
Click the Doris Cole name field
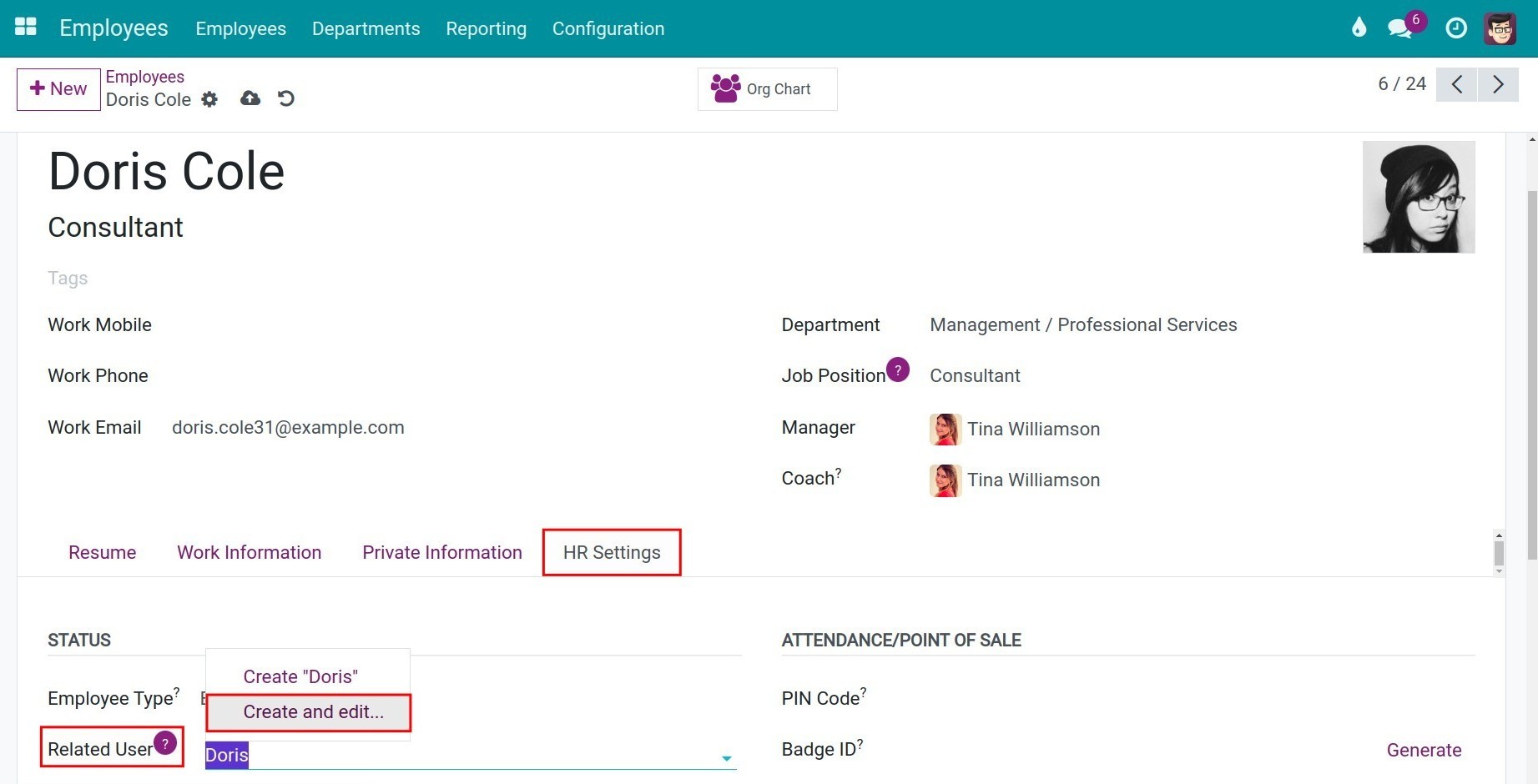coord(166,171)
